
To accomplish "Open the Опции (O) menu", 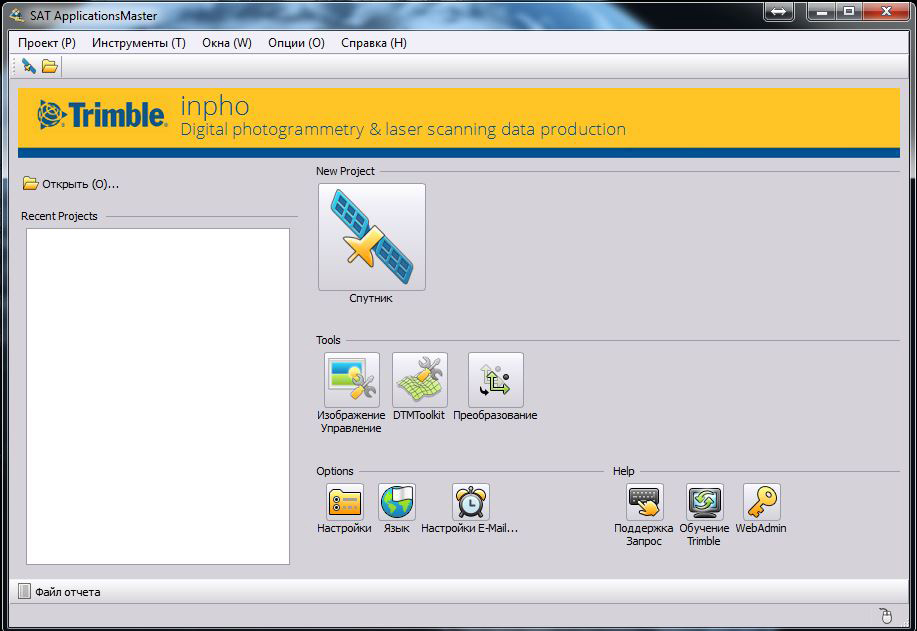I will coord(297,43).
